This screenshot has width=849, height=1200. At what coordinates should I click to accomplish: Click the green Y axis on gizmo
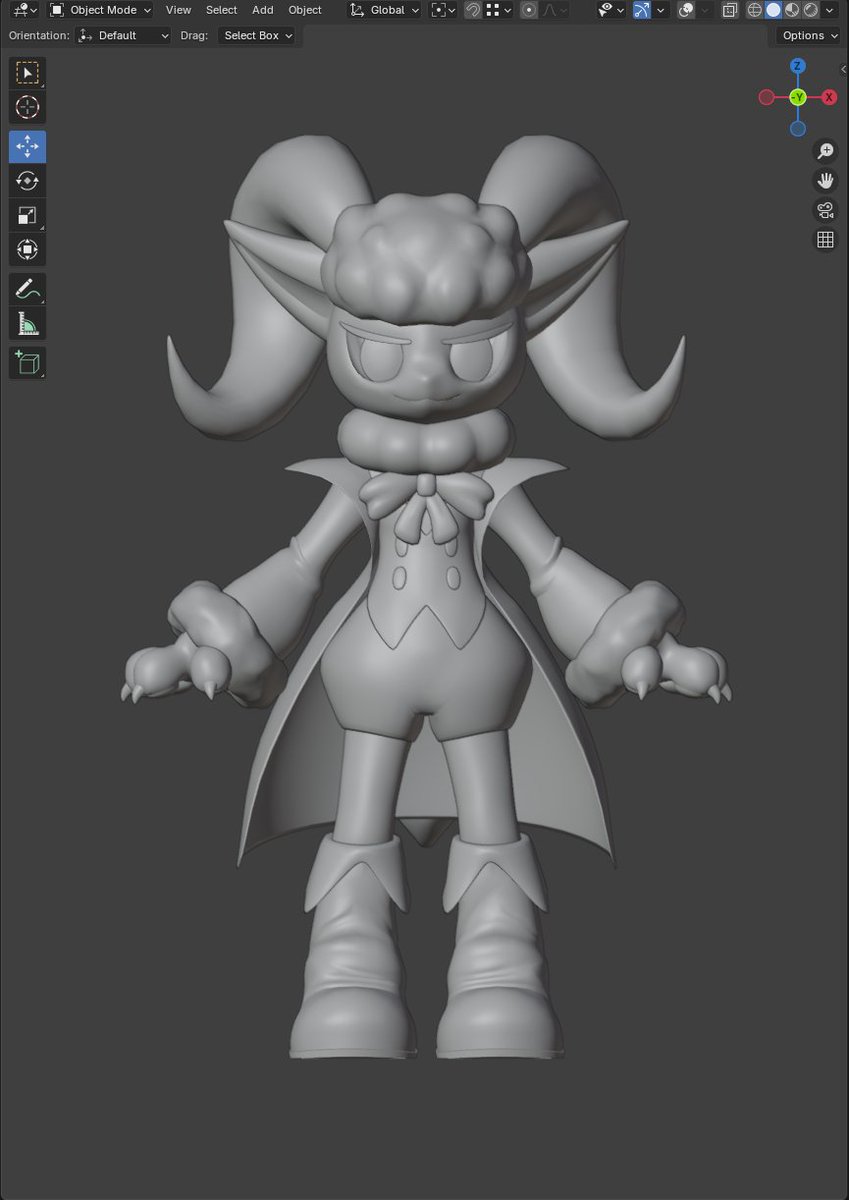(798, 97)
